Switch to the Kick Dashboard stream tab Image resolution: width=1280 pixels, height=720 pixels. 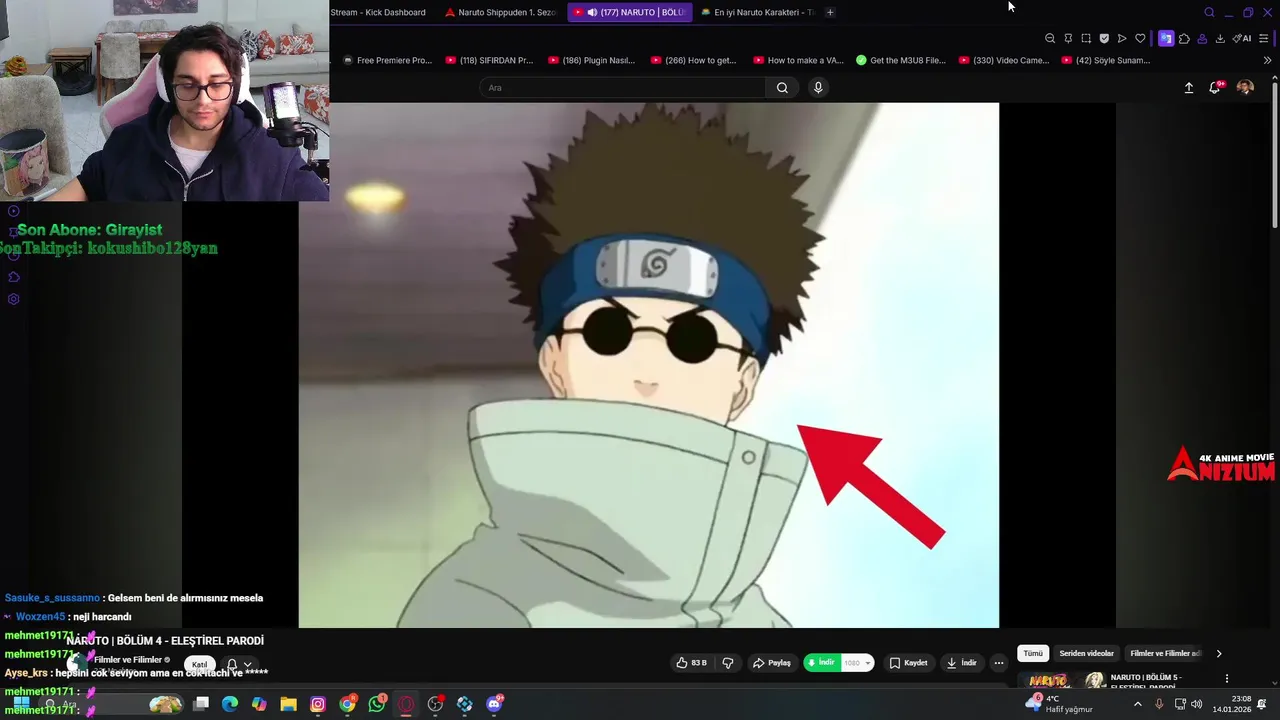(378, 12)
